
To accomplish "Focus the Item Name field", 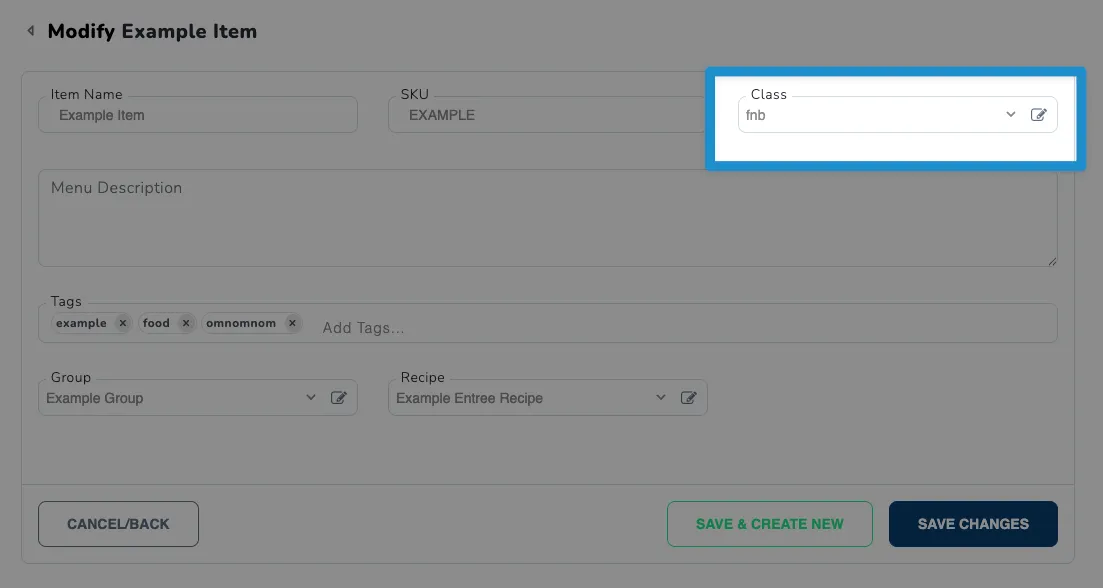I will pos(198,115).
